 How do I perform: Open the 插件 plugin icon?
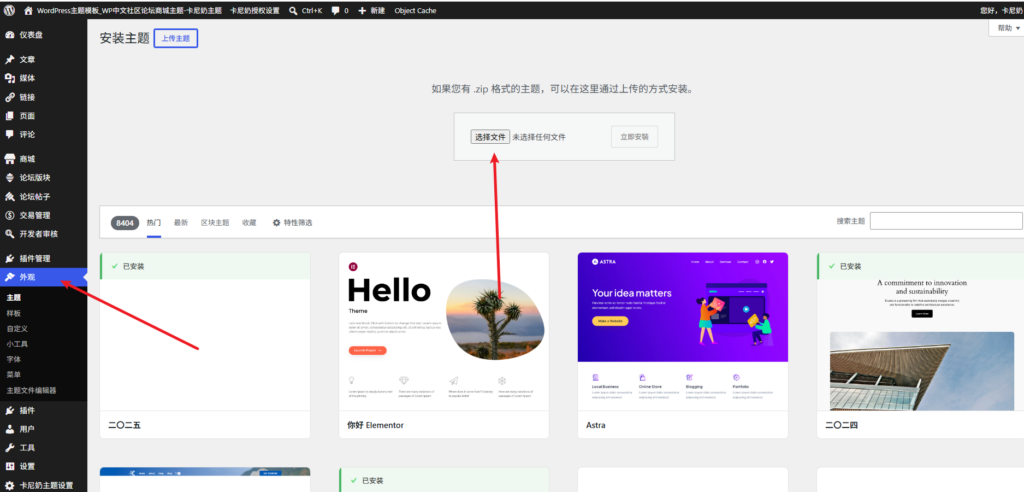pos(10,411)
